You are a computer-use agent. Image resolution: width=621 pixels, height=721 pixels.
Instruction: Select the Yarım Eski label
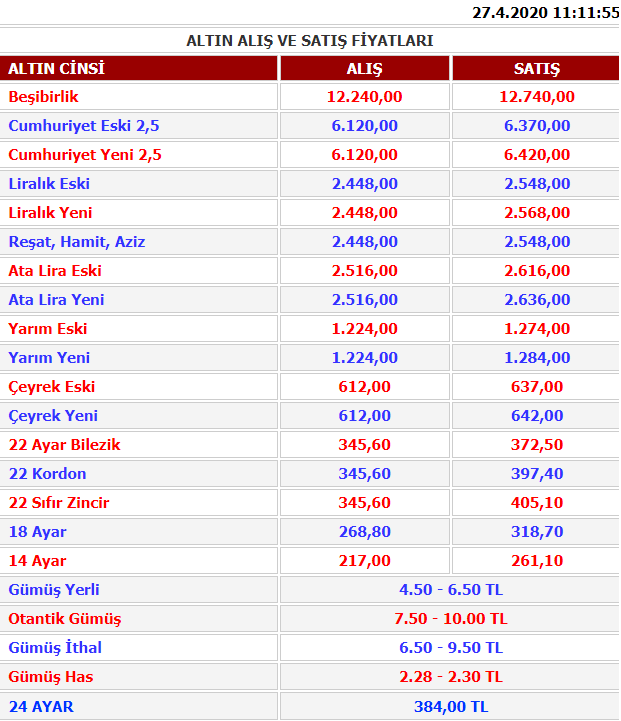coord(48,328)
